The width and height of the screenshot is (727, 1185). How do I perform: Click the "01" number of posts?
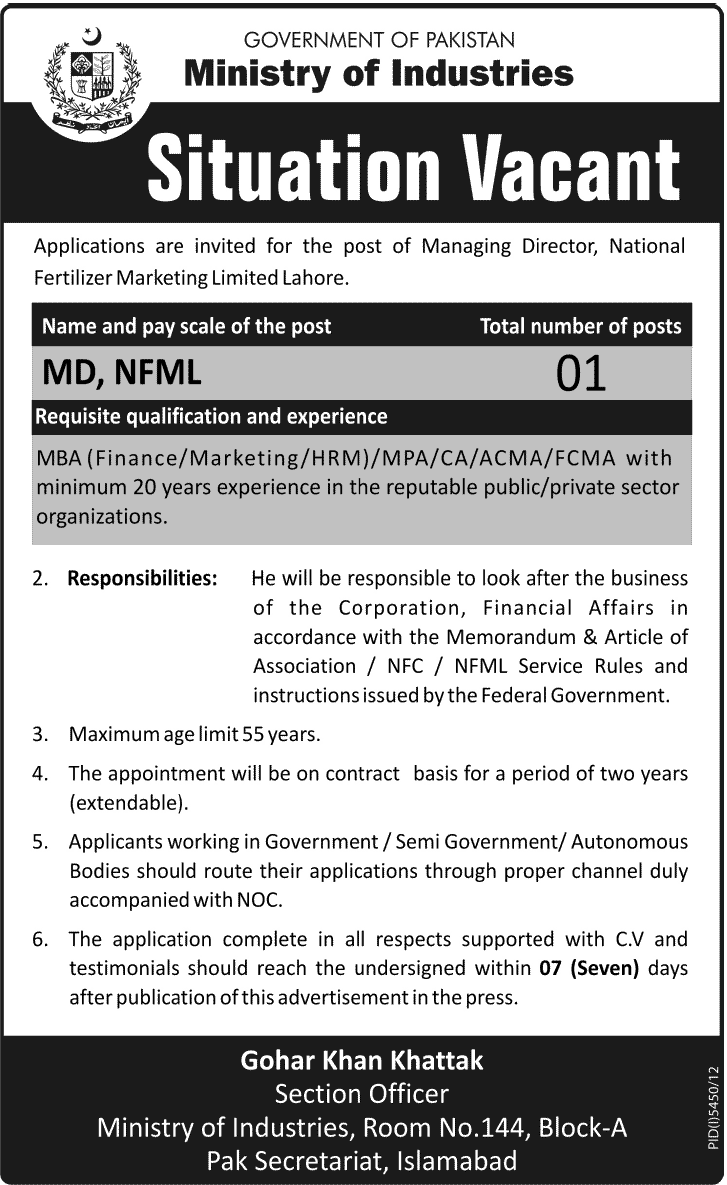click(580, 374)
